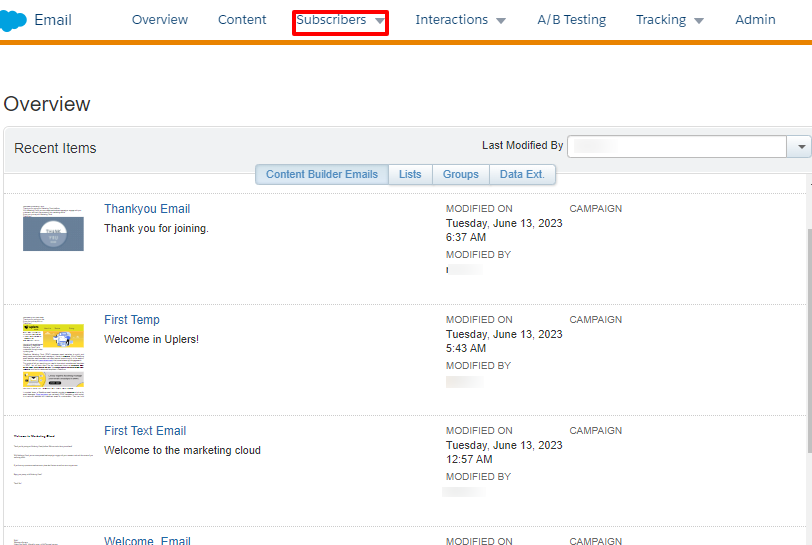The image size is (812, 545).
Task: Switch to the Data Ext. tab
Action: coord(522,174)
